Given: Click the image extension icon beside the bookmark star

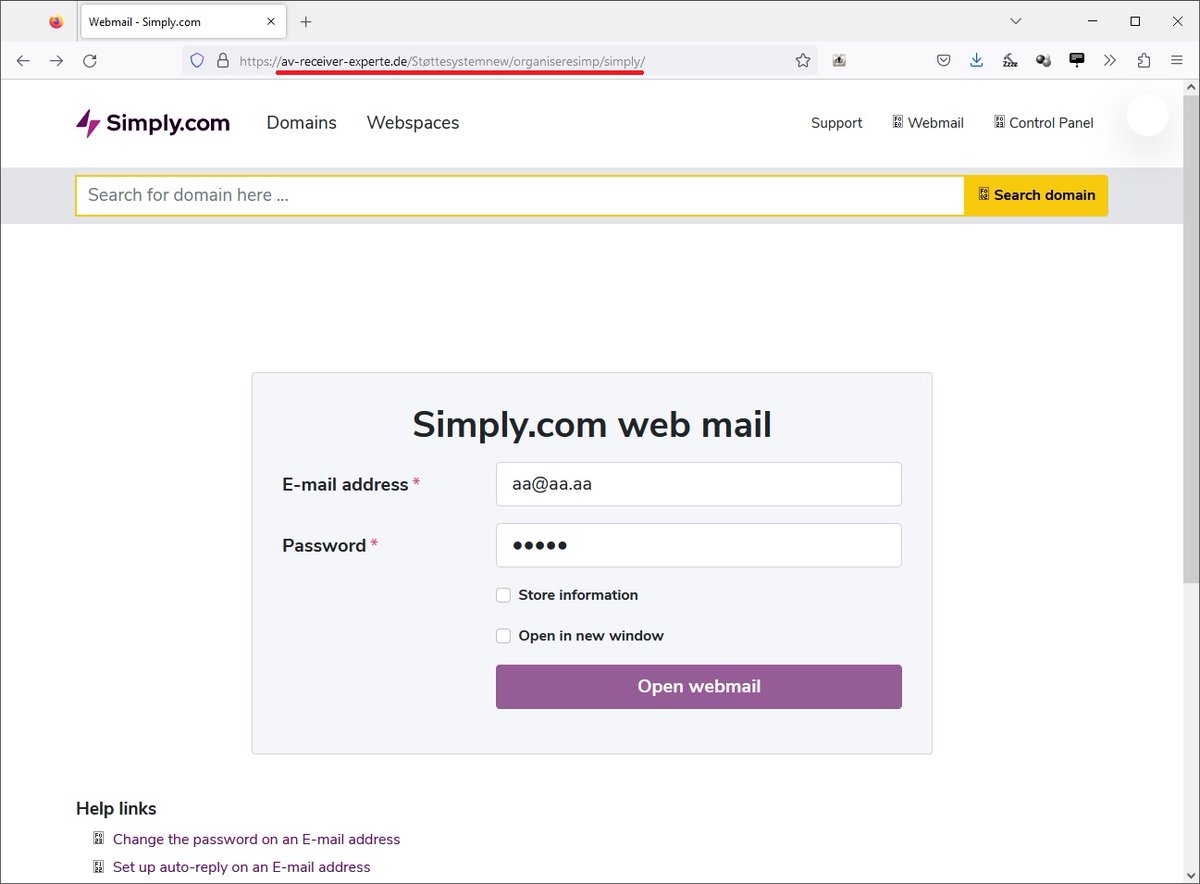Looking at the screenshot, I should coord(839,61).
